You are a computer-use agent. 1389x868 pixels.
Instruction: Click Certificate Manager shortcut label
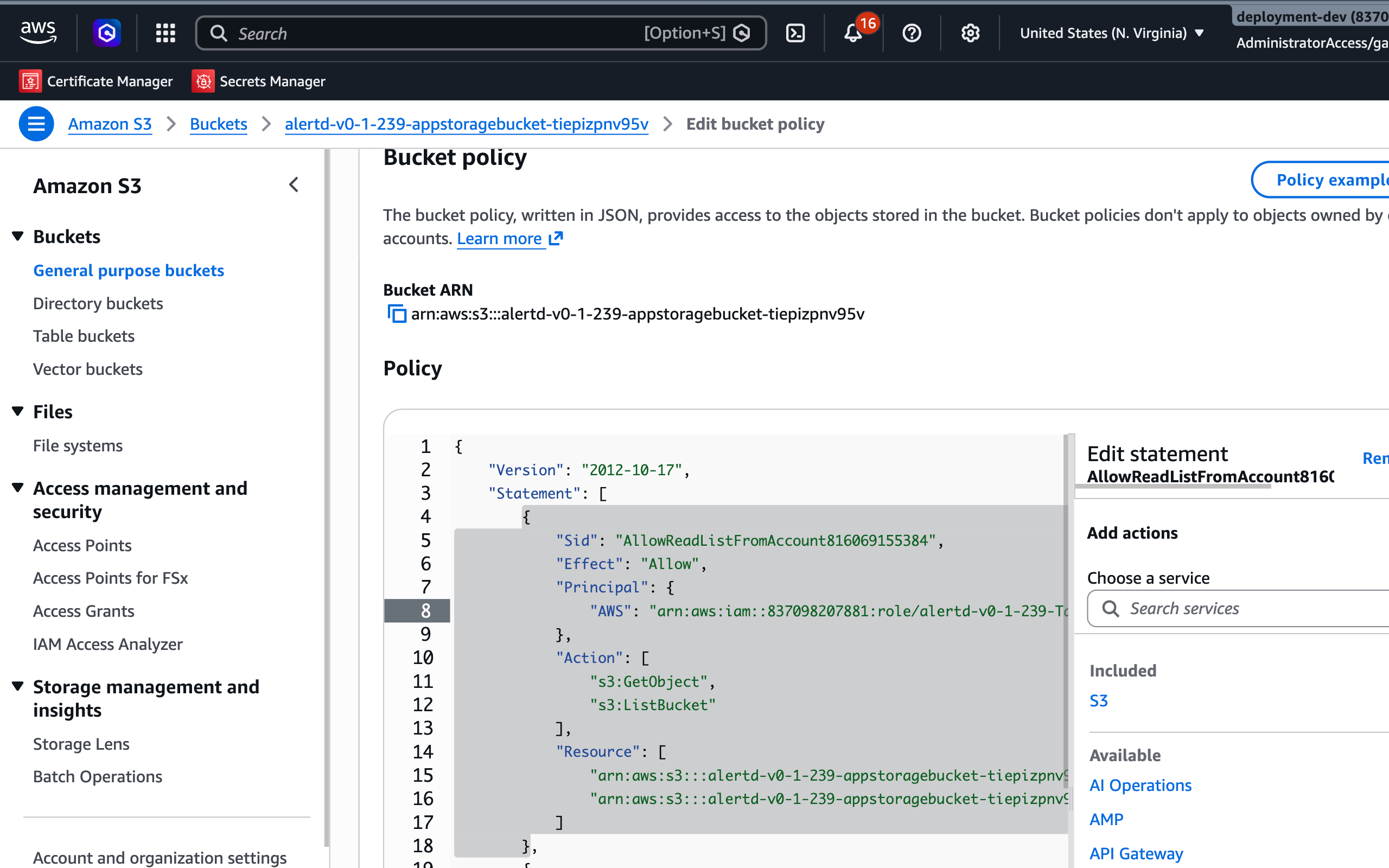coord(110,81)
